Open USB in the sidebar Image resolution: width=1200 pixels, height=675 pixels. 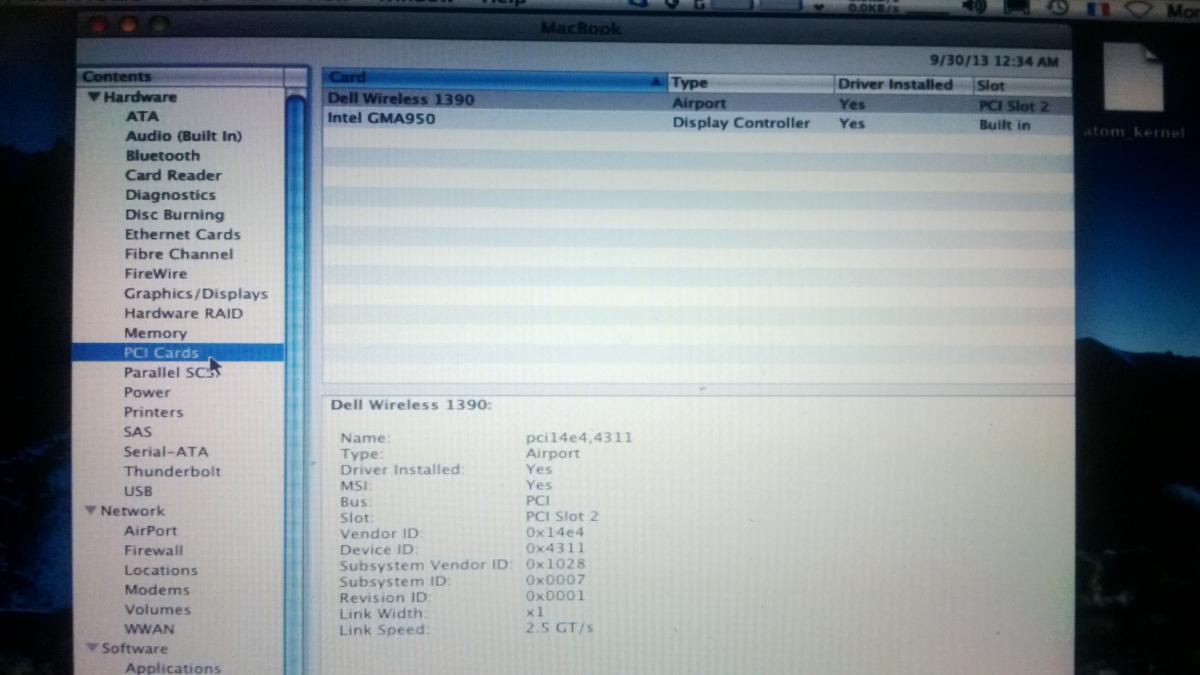138,491
